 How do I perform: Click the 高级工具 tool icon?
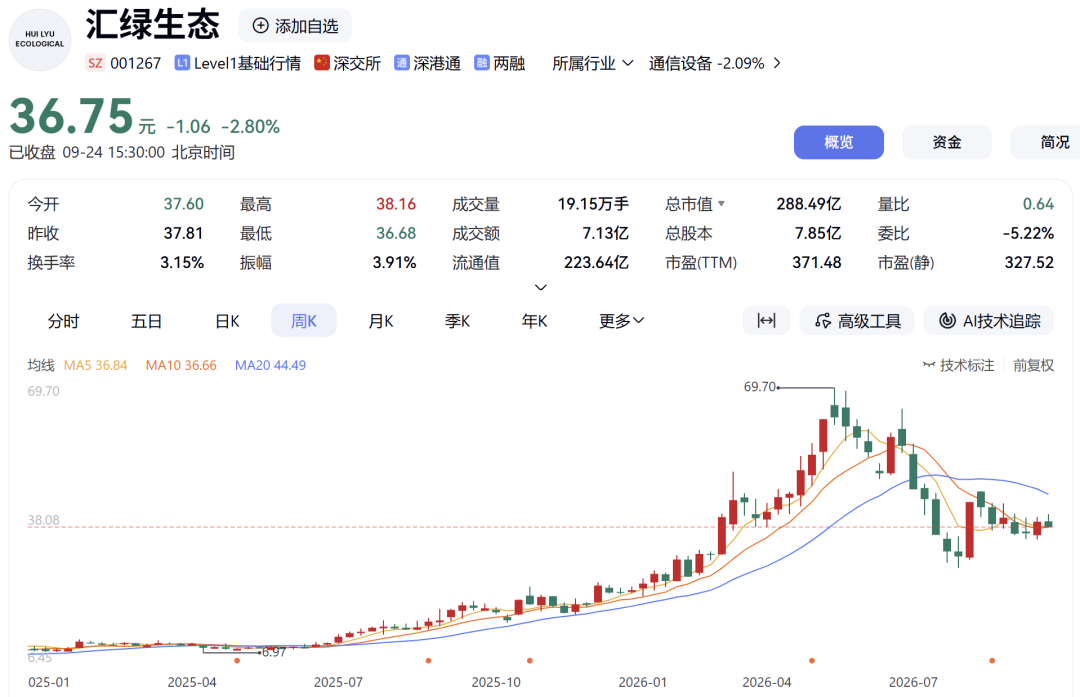tap(822, 321)
